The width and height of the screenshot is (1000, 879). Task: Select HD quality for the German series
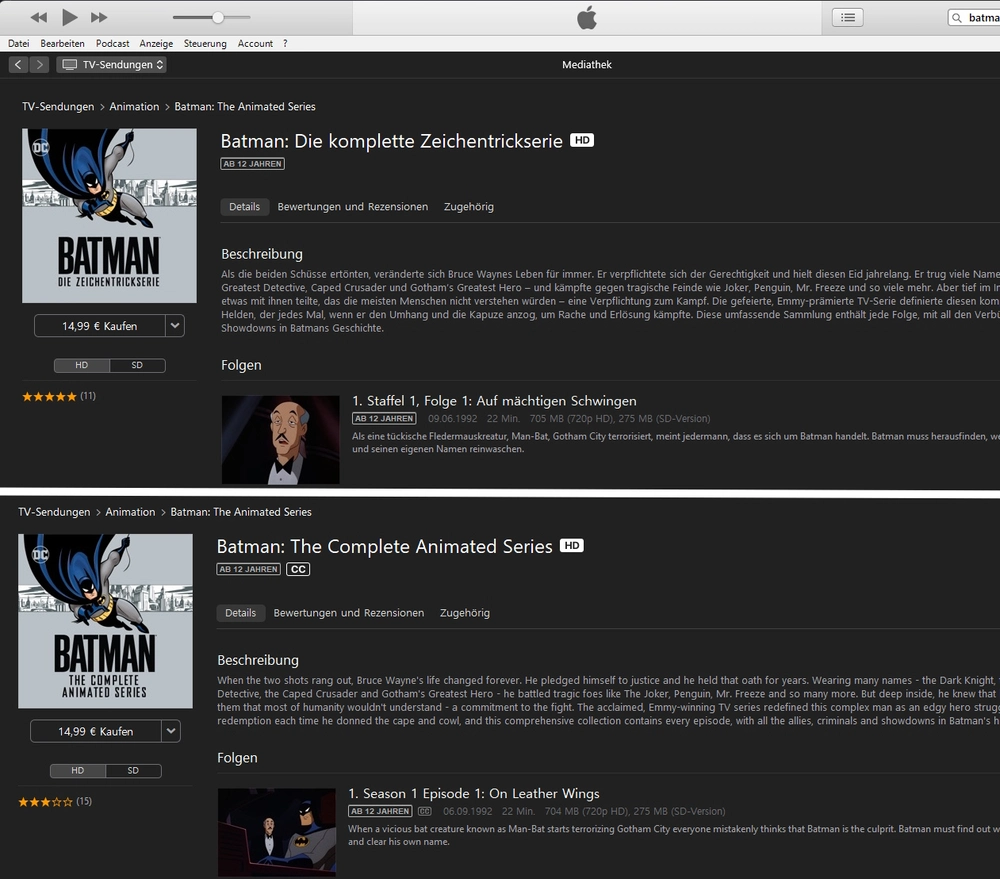[x=82, y=366]
